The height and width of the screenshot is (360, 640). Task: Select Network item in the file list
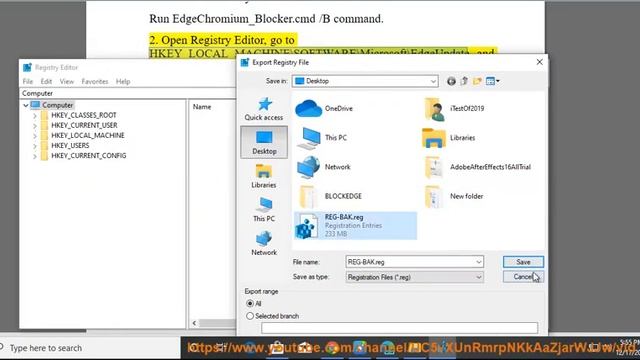point(324,167)
